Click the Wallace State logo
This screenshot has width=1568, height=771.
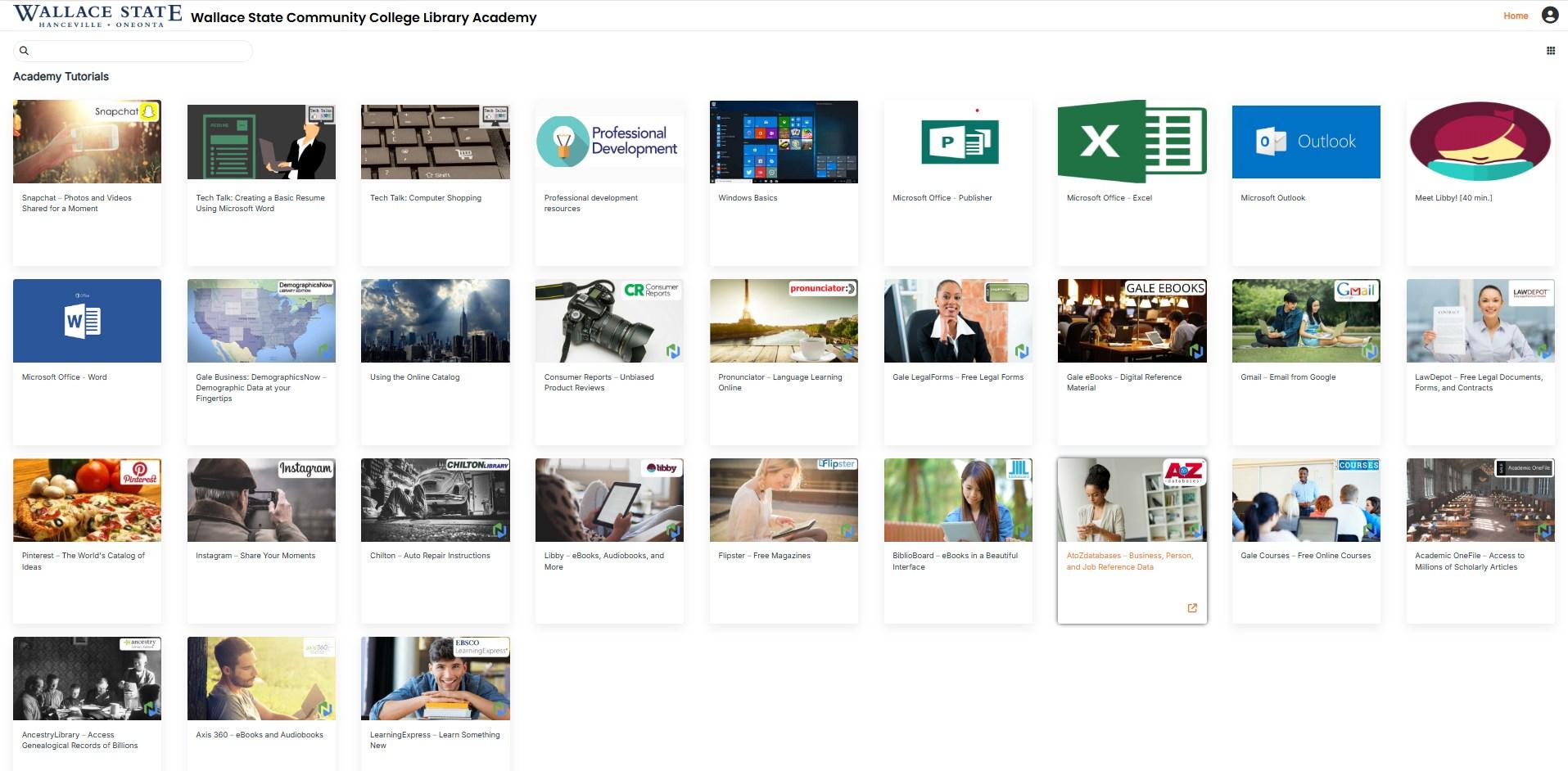coord(97,16)
